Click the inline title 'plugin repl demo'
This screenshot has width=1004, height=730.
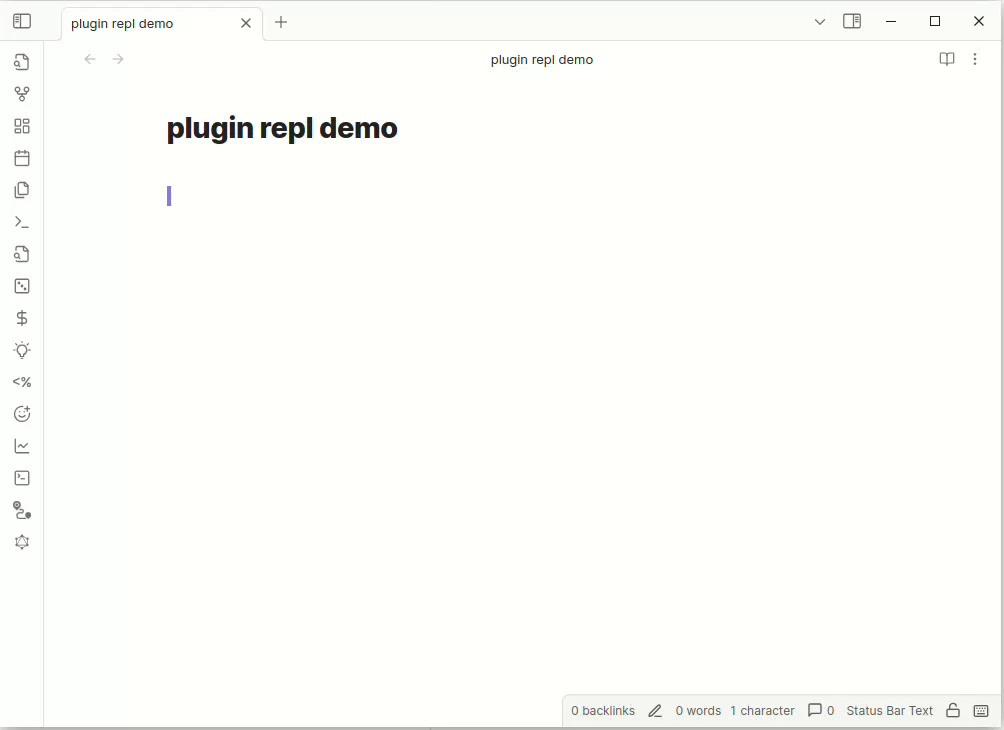282,129
